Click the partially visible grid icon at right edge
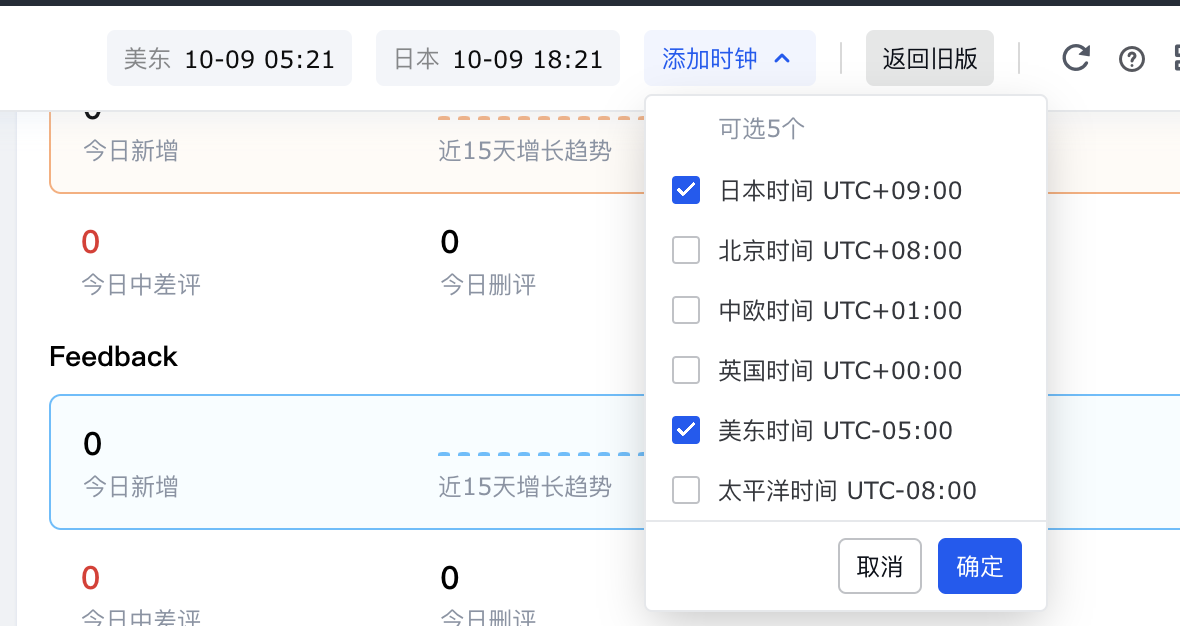Image resolution: width=1180 pixels, height=626 pixels. pyautogui.click(x=1175, y=59)
